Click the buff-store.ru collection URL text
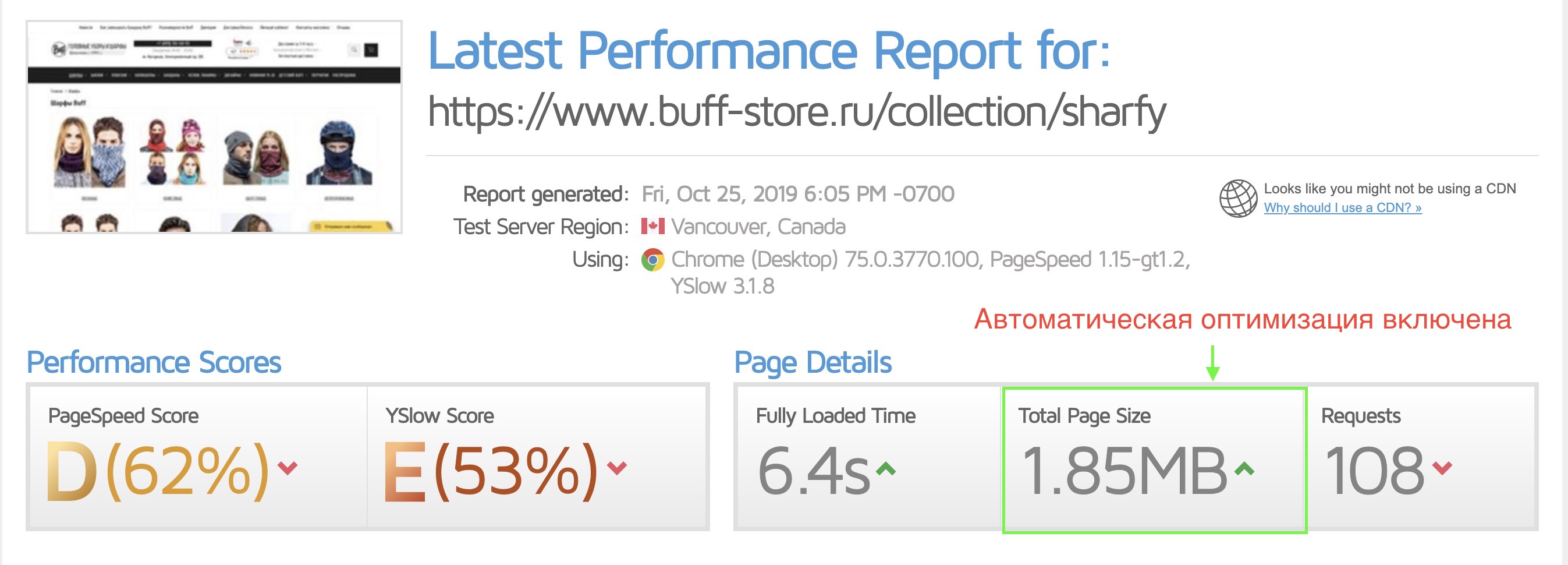 pyautogui.click(x=797, y=111)
